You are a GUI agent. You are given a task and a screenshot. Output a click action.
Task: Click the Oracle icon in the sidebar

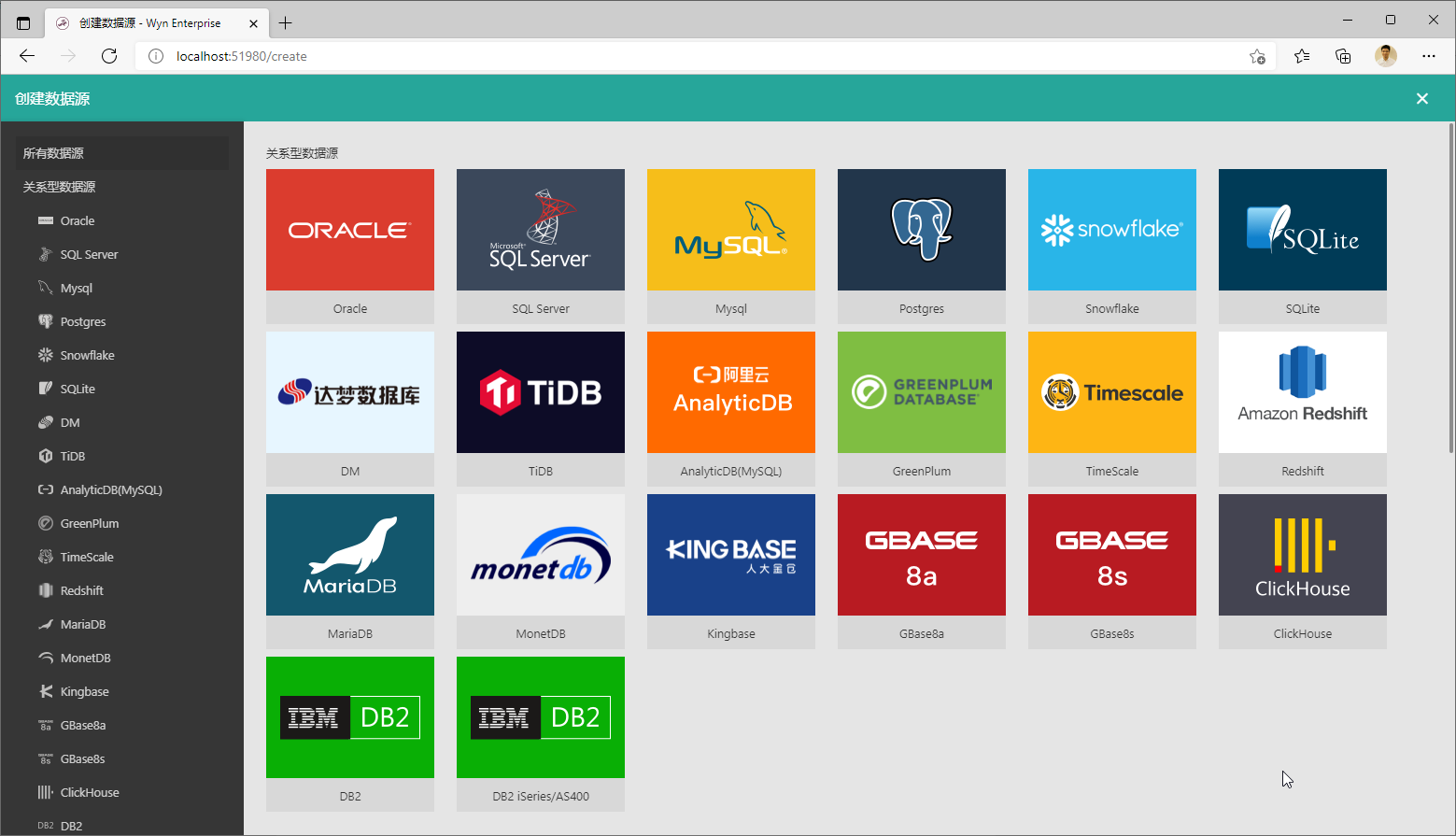(x=46, y=220)
